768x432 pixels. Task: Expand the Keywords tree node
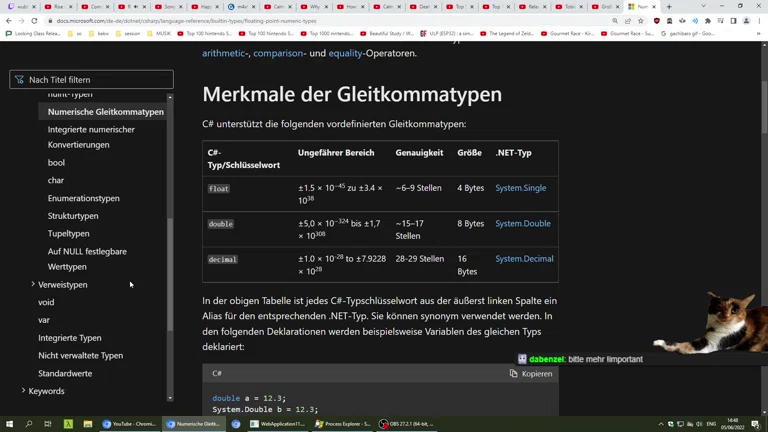[x=23, y=390]
